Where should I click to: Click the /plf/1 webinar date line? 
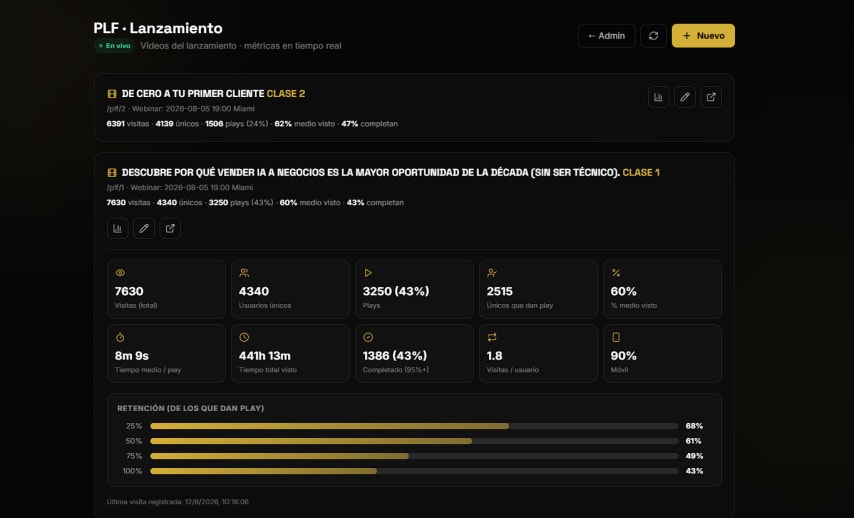tap(180, 187)
